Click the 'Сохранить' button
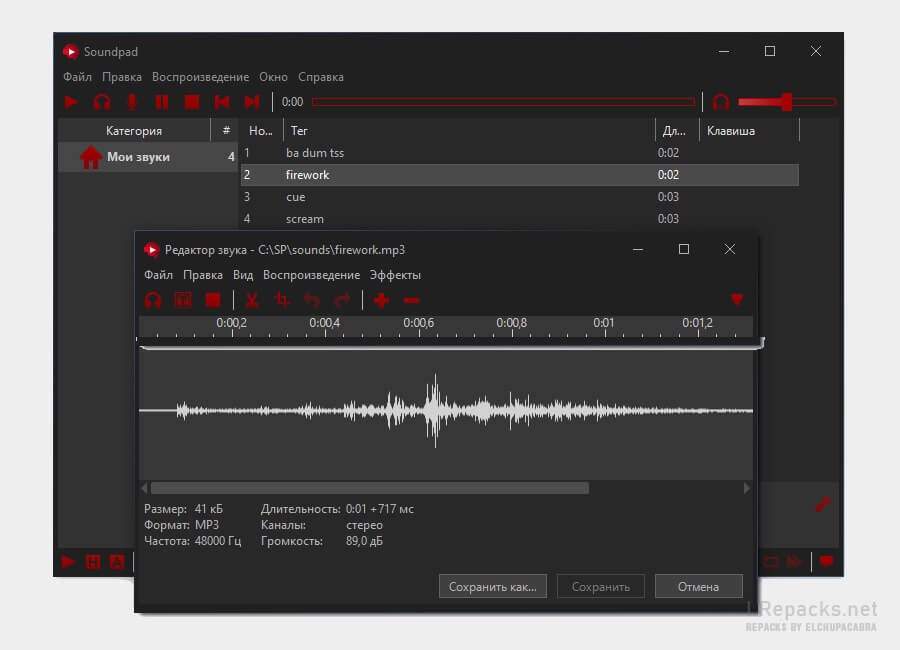The width and height of the screenshot is (900, 650). pyautogui.click(x=600, y=586)
